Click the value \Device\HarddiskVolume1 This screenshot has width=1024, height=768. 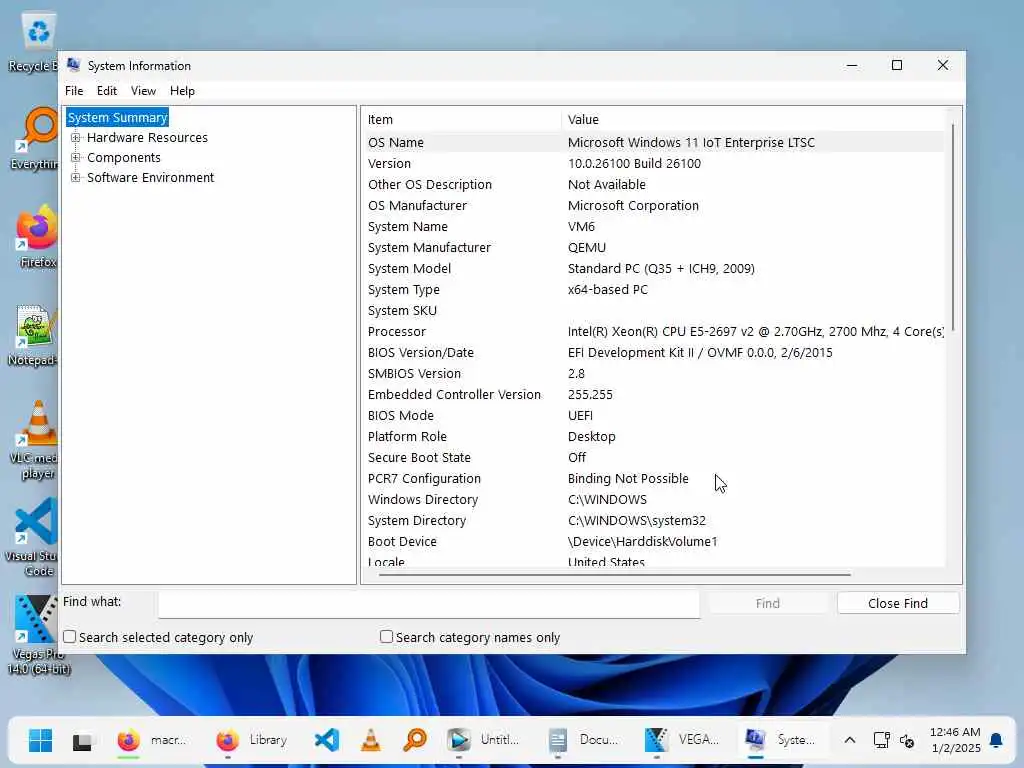tap(643, 541)
